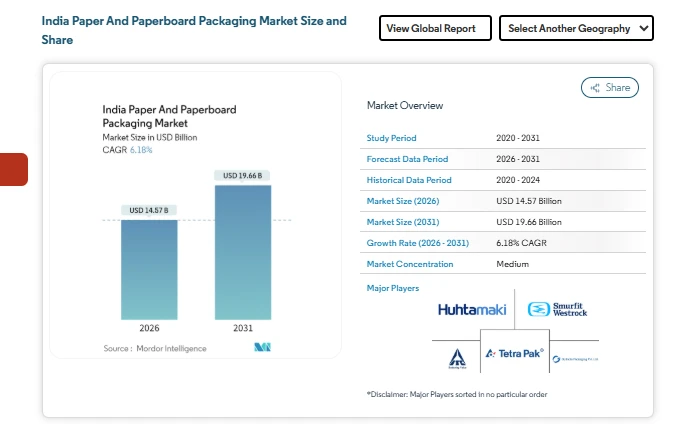Click the View Global Report button

(x=435, y=29)
